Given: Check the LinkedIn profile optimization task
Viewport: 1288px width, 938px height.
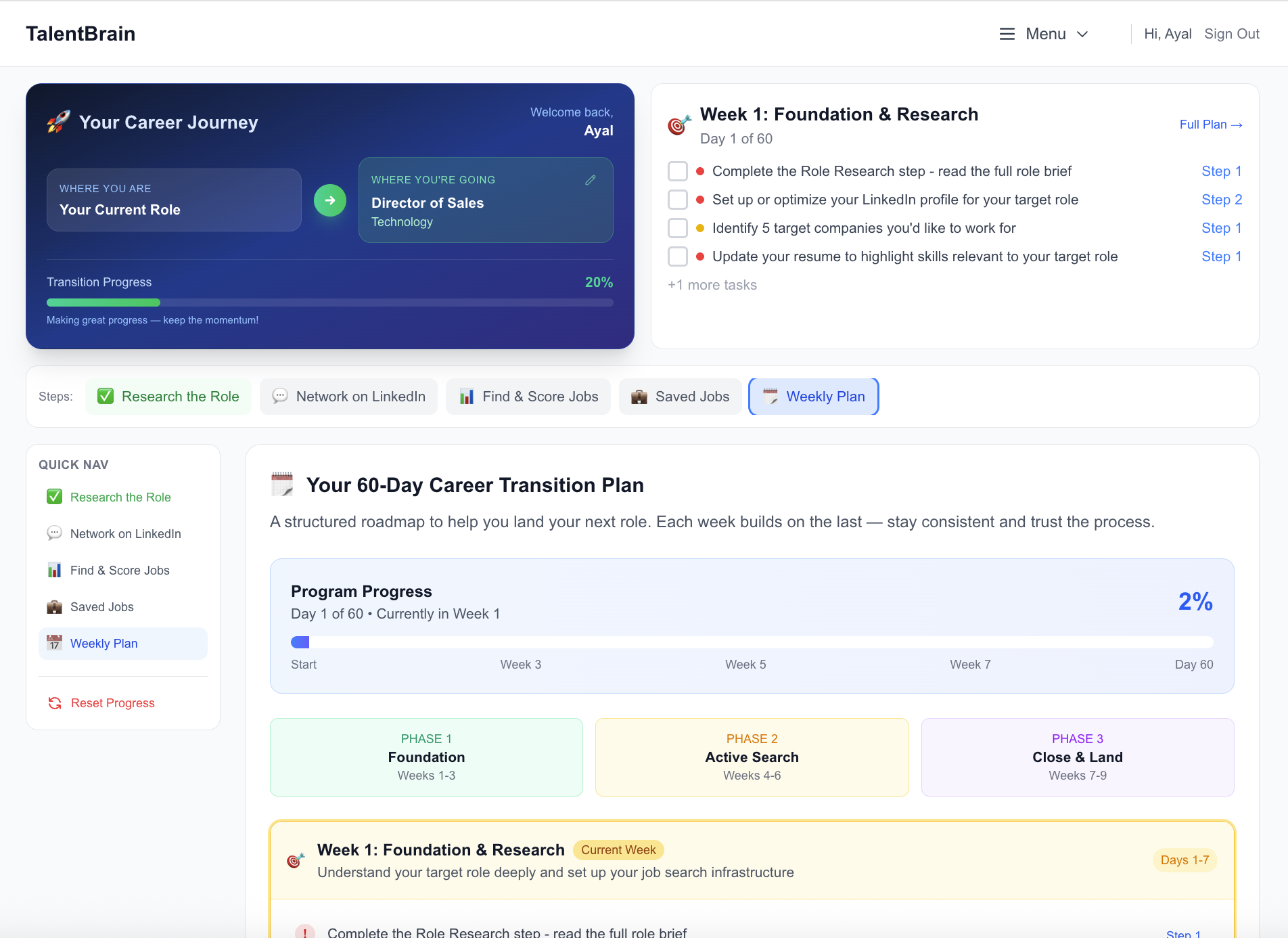Looking at the screenshot, I should point(677,200).
